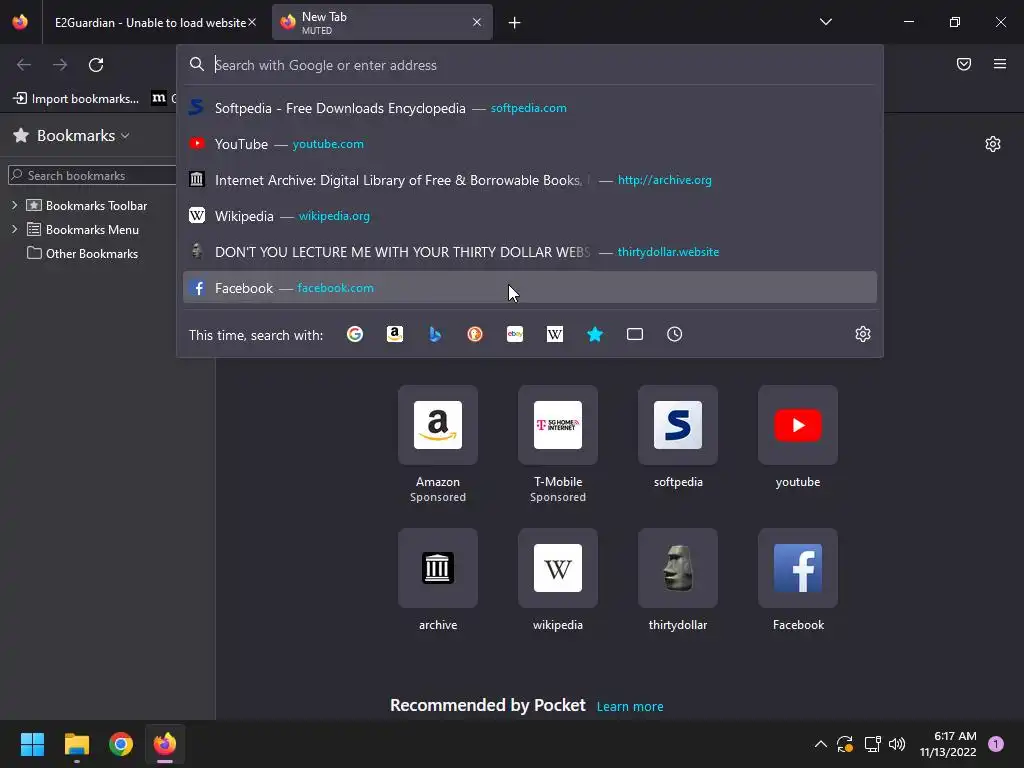Open notification center badge
Screen dimensions: 1024x768
point(995,744)
